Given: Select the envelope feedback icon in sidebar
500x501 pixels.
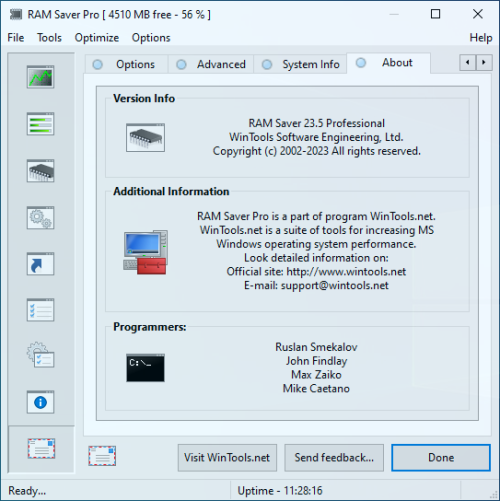Looking at the screenshot, I should point(41,449).
